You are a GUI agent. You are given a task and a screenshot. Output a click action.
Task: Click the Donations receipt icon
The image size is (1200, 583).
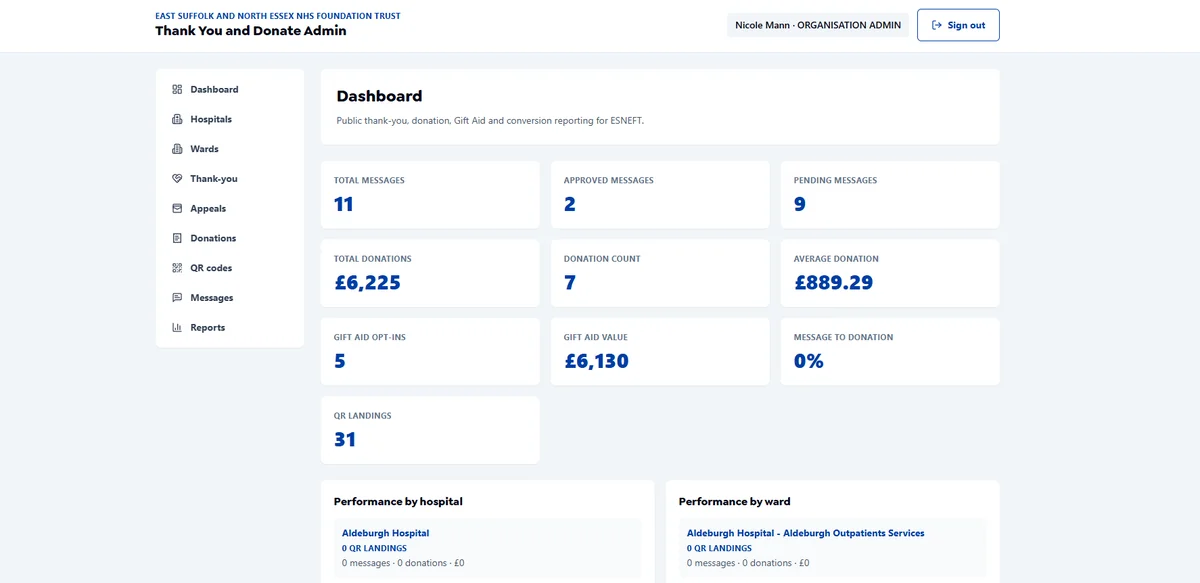click(x=177, y=238)
